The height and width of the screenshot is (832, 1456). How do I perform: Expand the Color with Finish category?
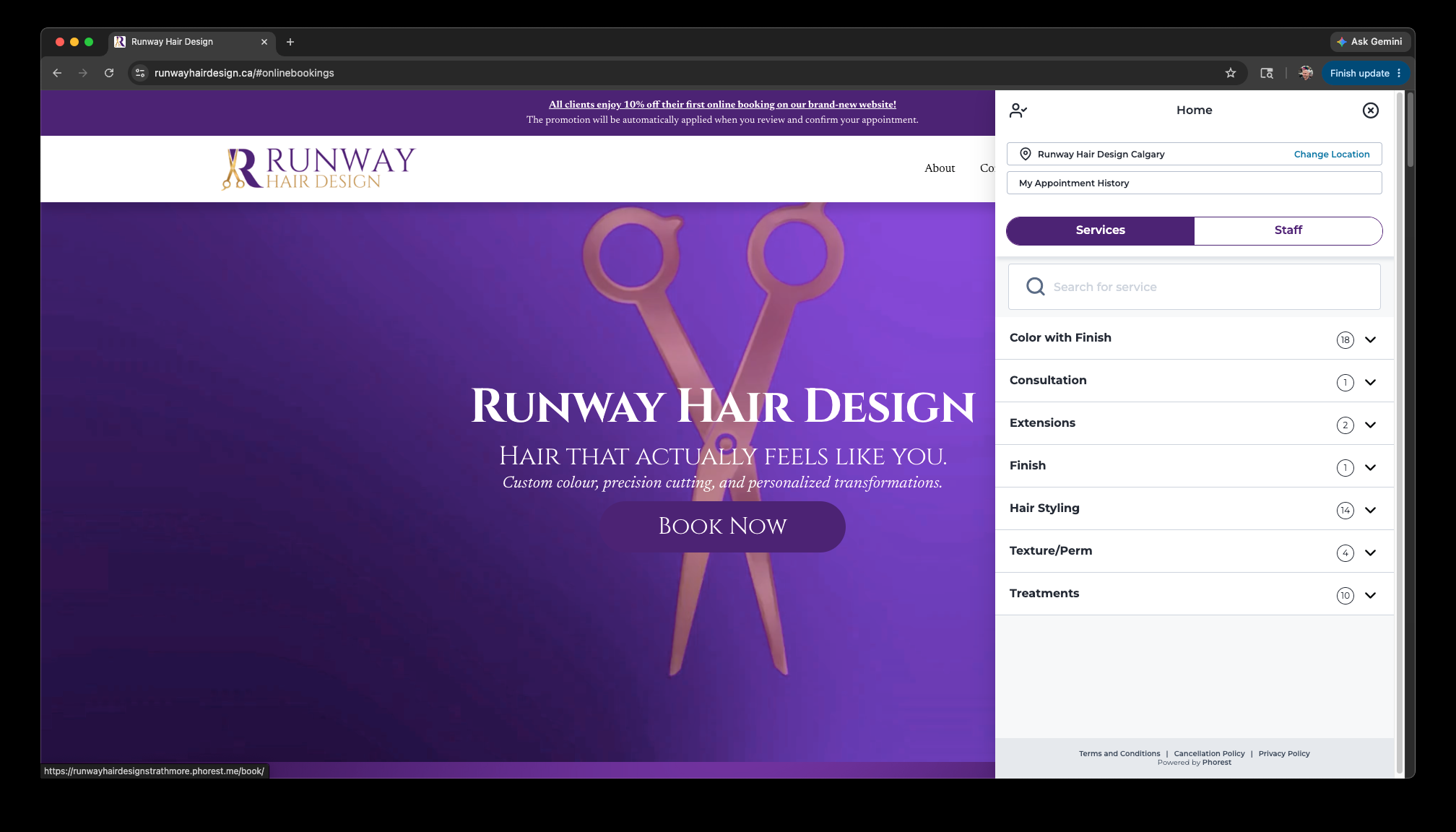click(1194, 338)
